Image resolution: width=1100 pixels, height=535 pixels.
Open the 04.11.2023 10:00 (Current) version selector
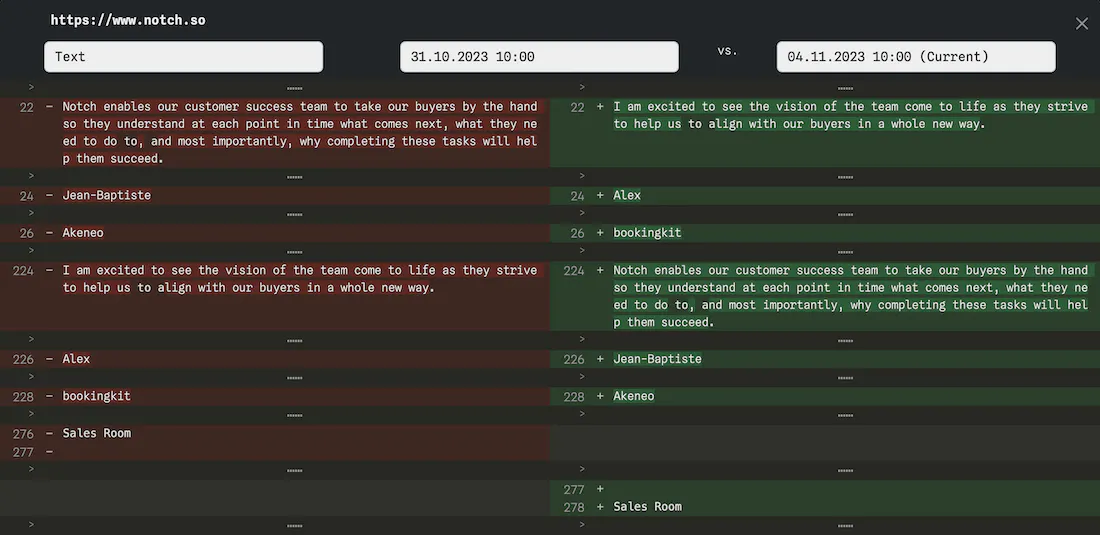(x=915, y=57)
